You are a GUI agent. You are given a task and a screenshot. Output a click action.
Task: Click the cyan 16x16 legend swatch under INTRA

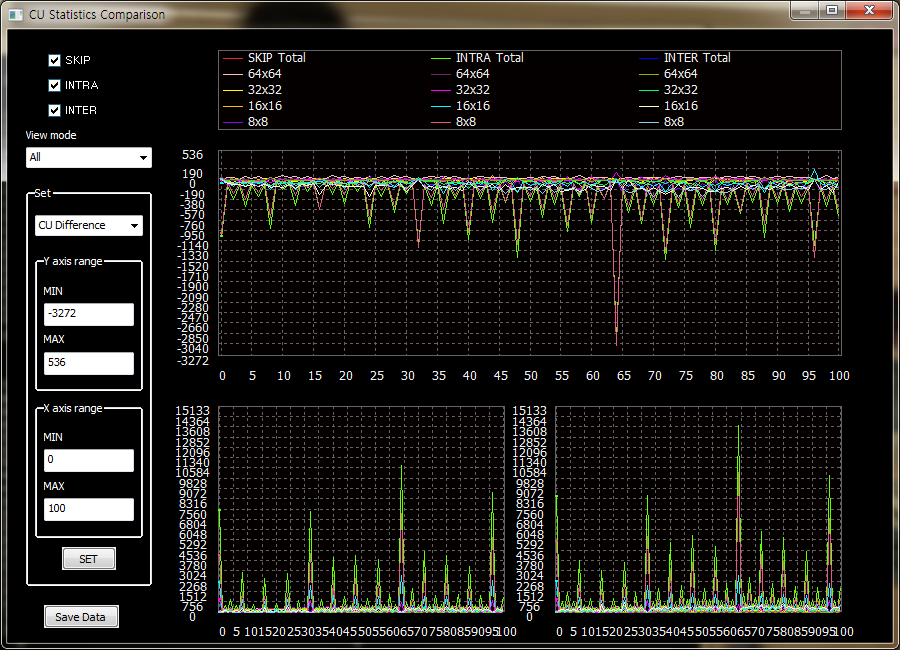pos(441,106)
